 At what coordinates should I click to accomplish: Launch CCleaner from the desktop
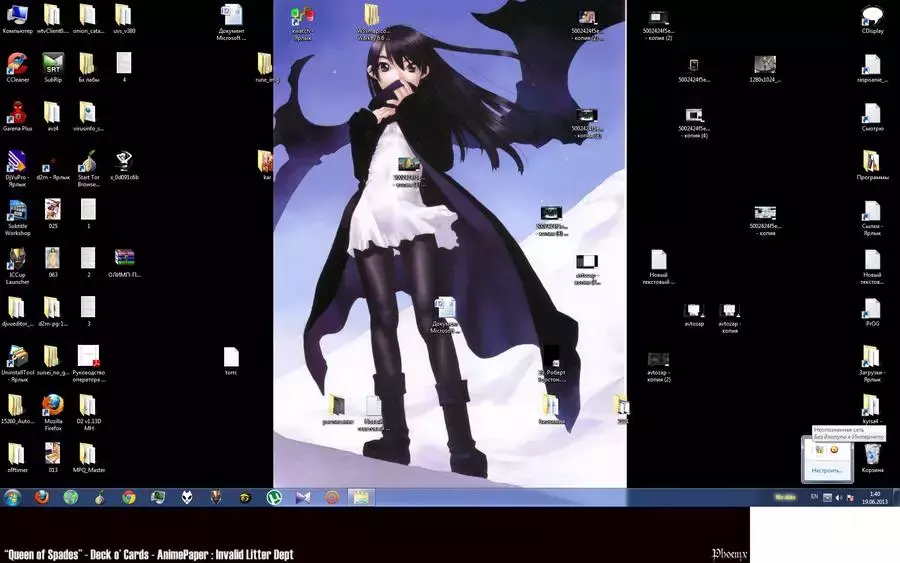pyautogui.click(x=17, y=68)
